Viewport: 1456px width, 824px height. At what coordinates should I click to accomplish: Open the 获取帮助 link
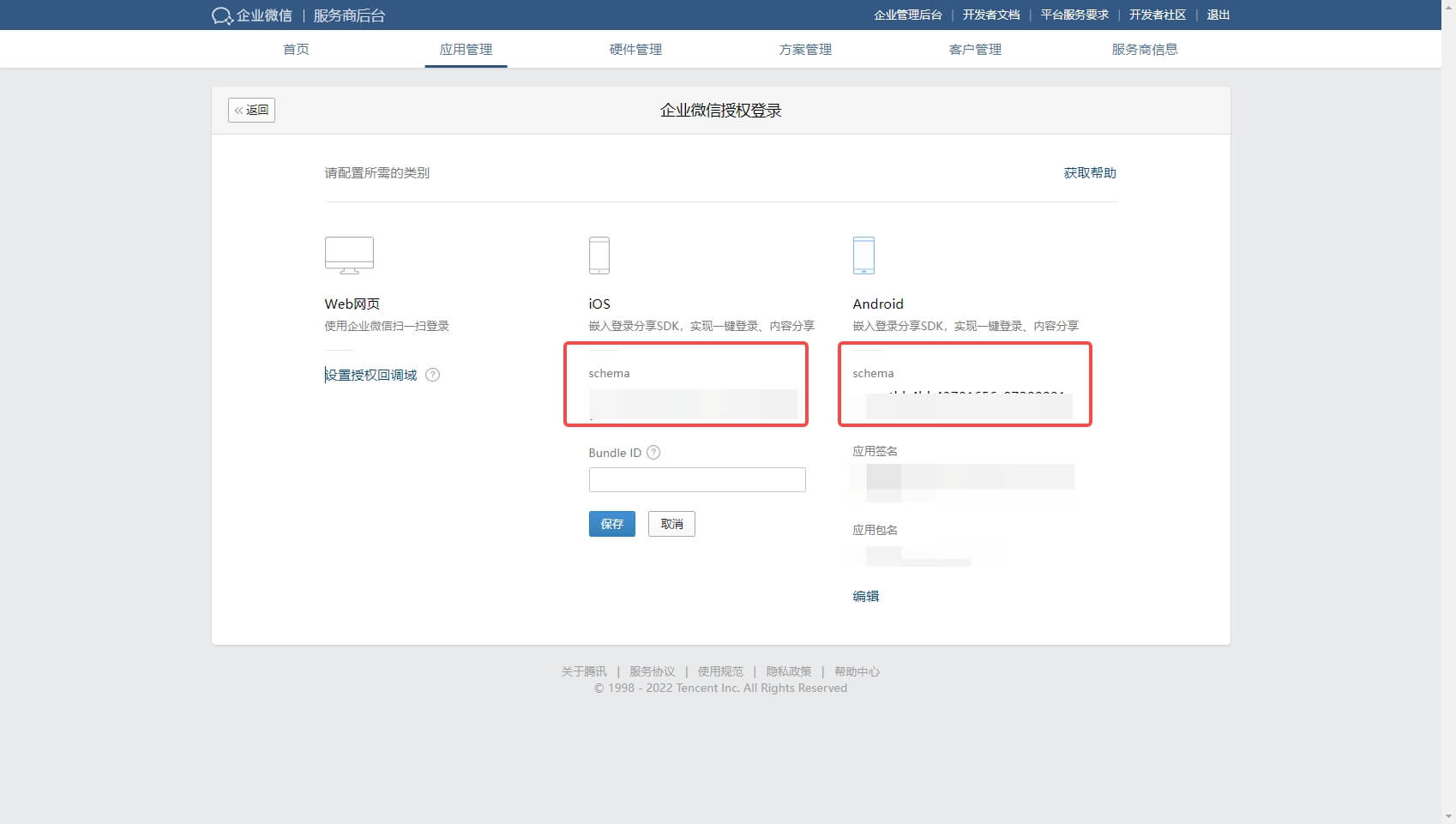tap(1088, 173)
